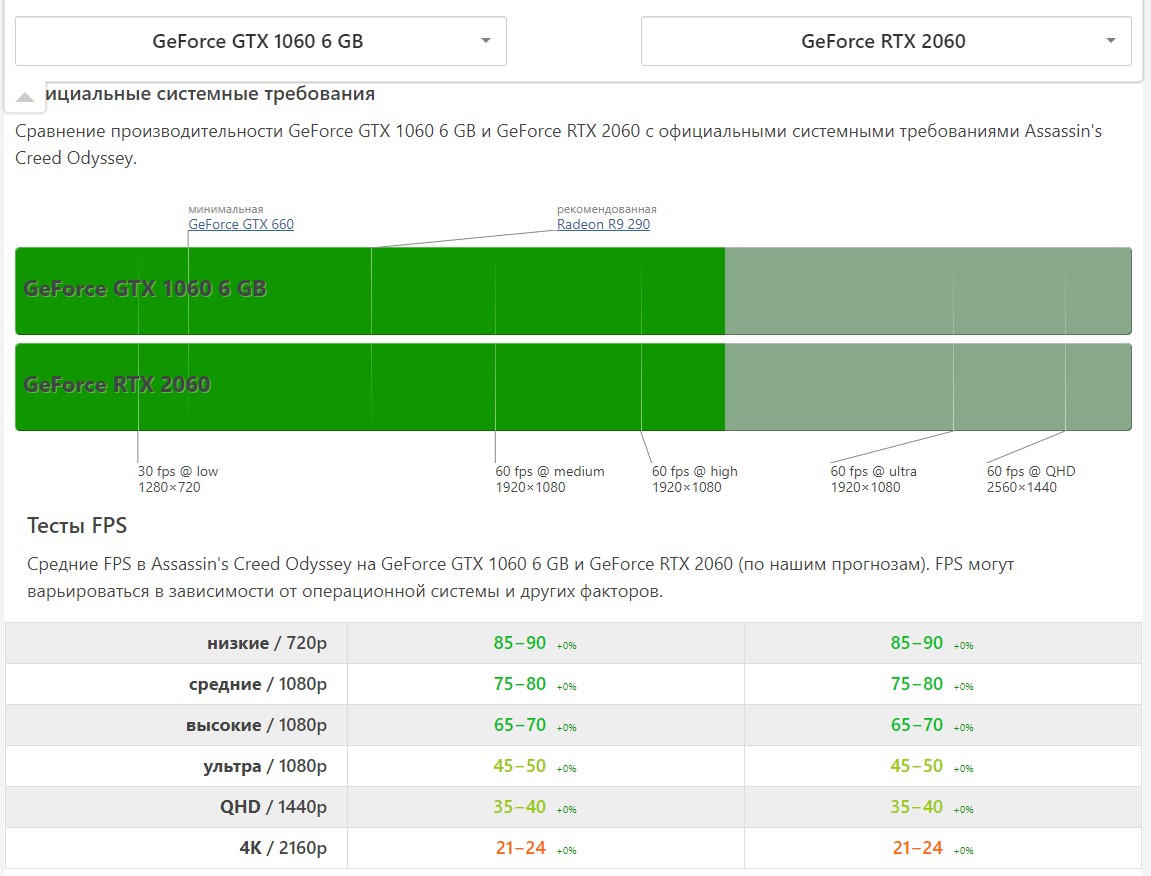The image size is (1151, 876).
Task: Open the GeForce RTX 2060 dropdown
Action: (885, 41)
